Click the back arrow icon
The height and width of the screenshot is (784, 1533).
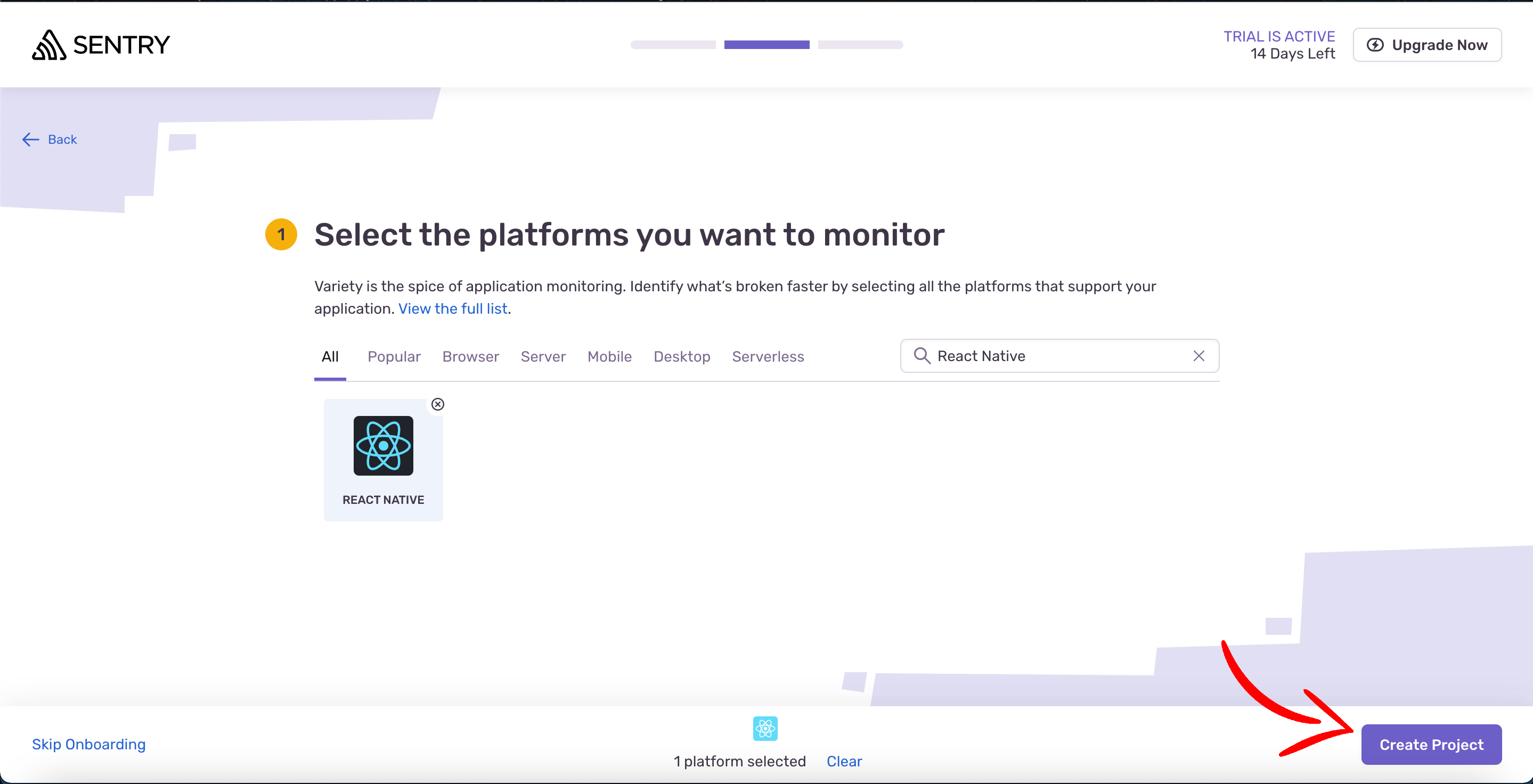pos(30,139)
